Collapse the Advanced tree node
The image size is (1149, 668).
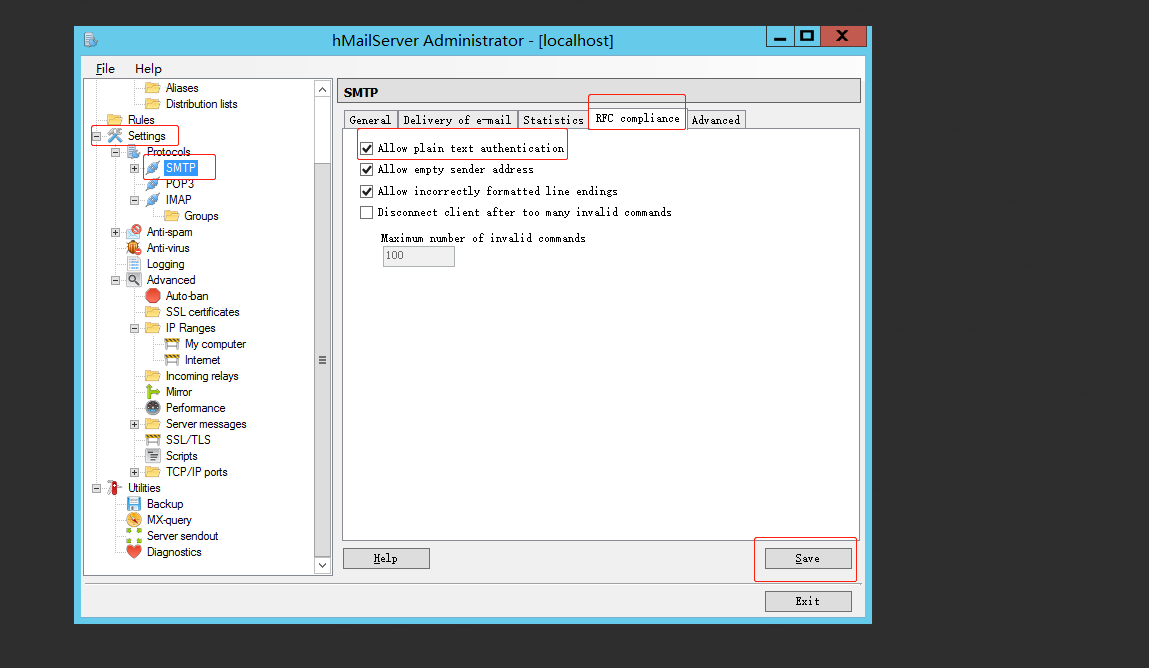pos(115,281)
